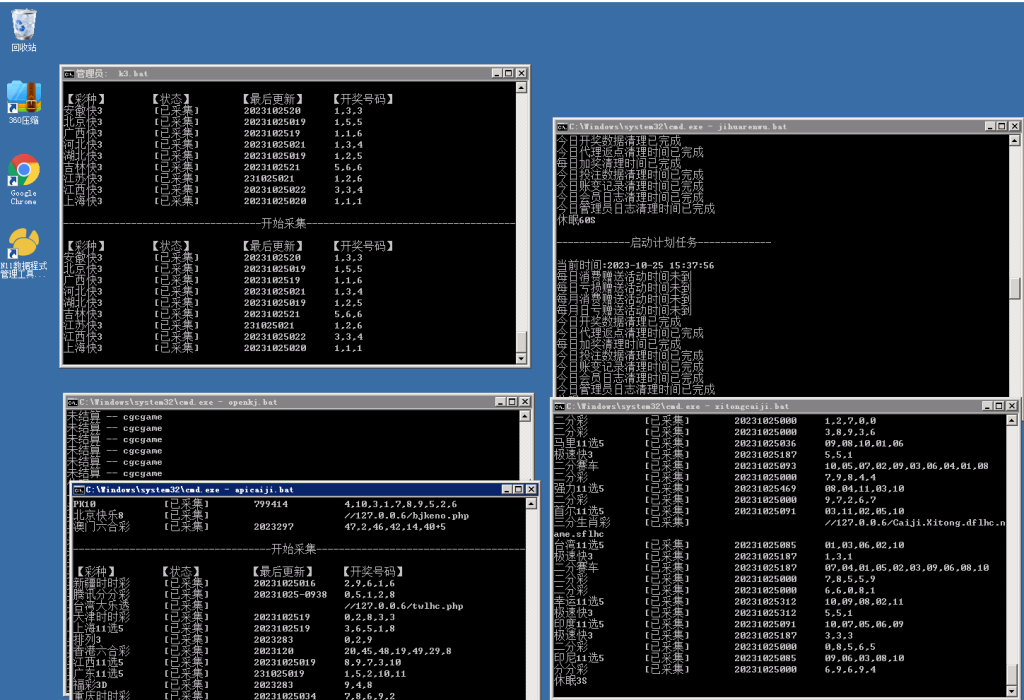Click the scrollbar thumb in jihuarenwu.bat window

[1014, 288]
